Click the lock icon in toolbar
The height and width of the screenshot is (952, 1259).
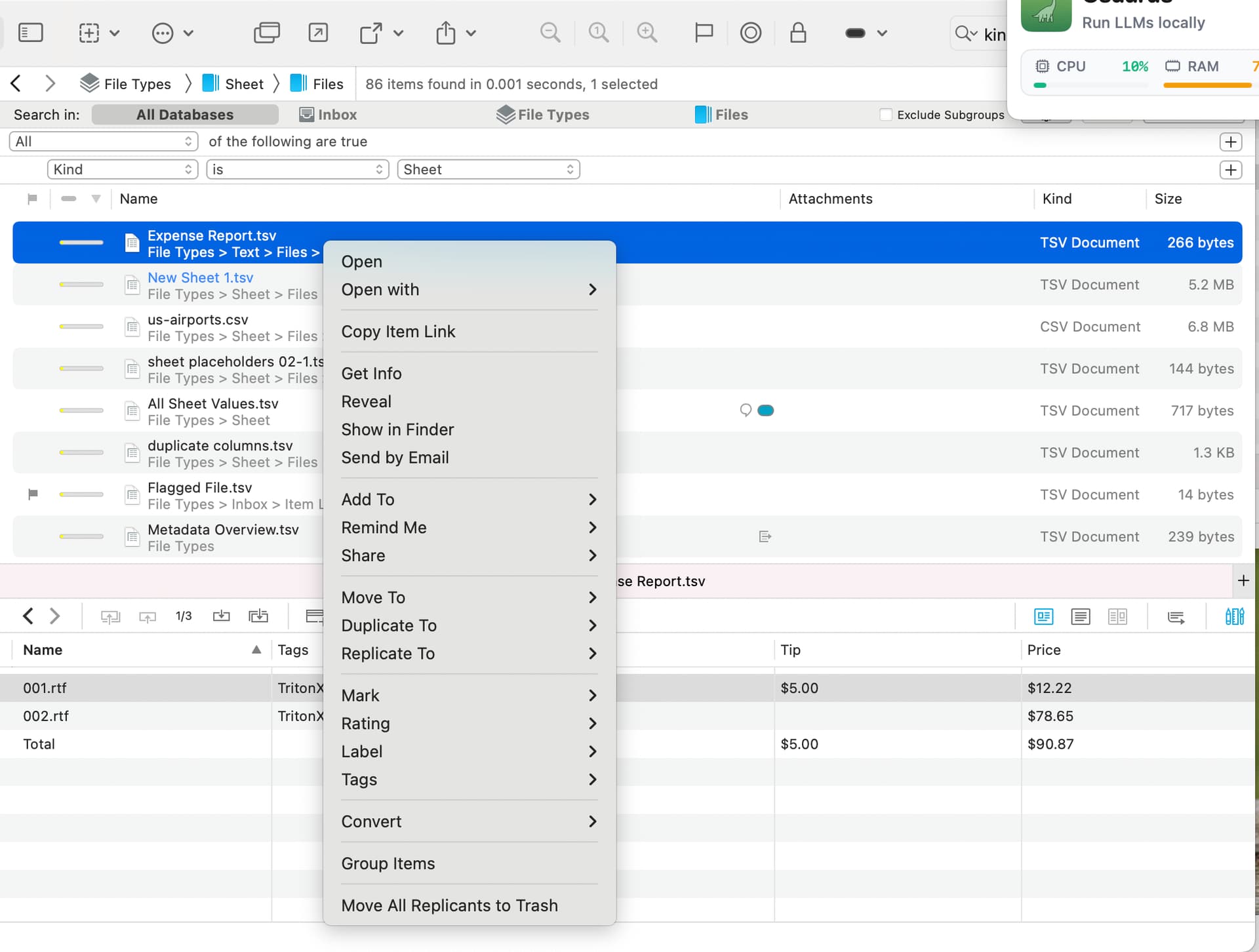(797, 33)
